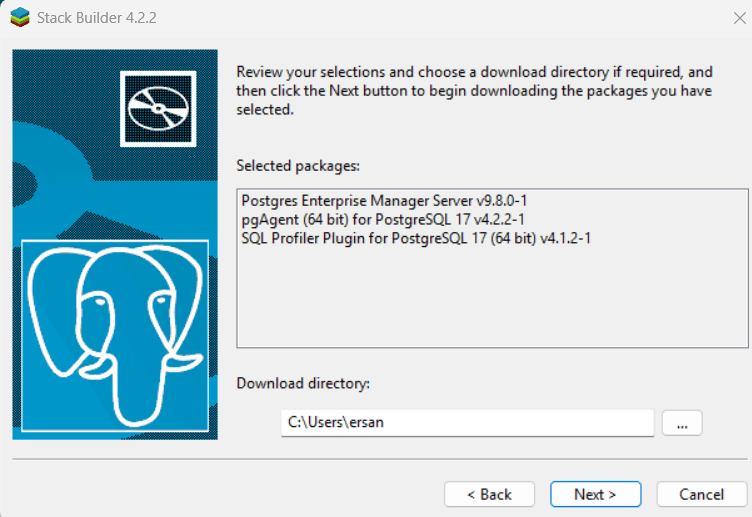Select the Postgres Enterprise Manager Server v9.8.0-1 entry

coord(384,200)
